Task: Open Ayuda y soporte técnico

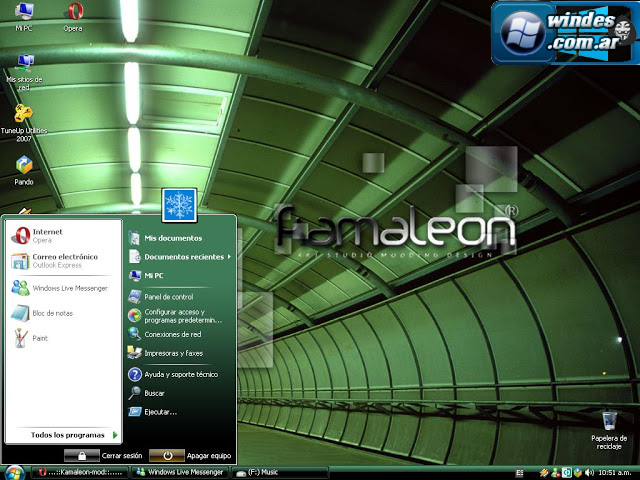Action: point(180,374)
